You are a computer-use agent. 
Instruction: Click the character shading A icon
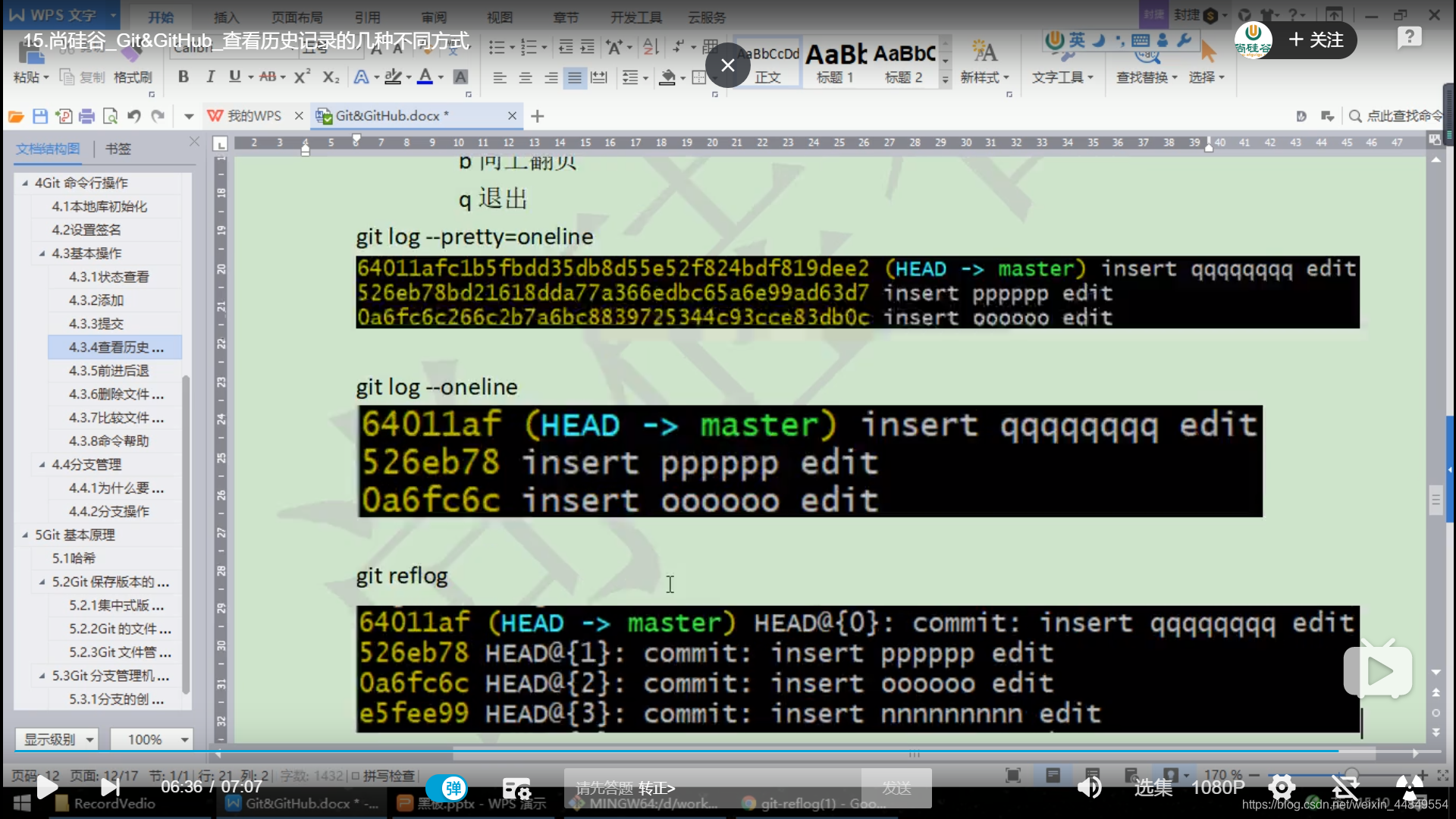[x=460, y=77]
